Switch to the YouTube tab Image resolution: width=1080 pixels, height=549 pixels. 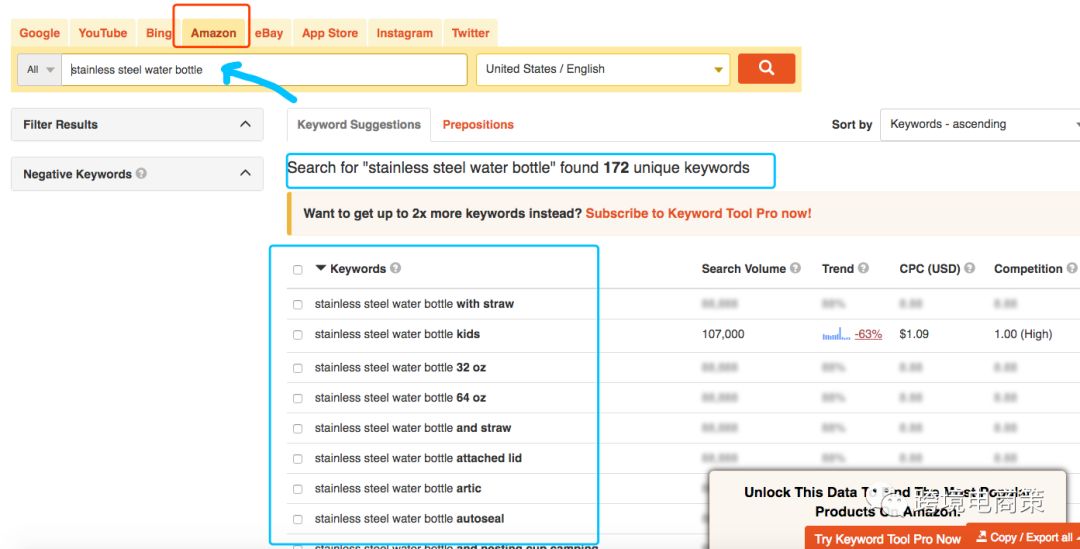[103, 33]
